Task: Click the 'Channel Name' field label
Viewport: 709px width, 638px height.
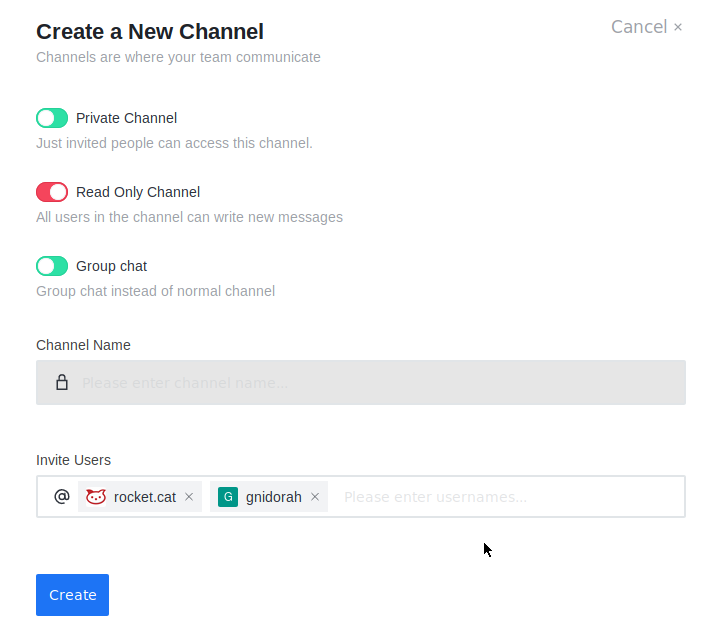Action: (83, 345)
